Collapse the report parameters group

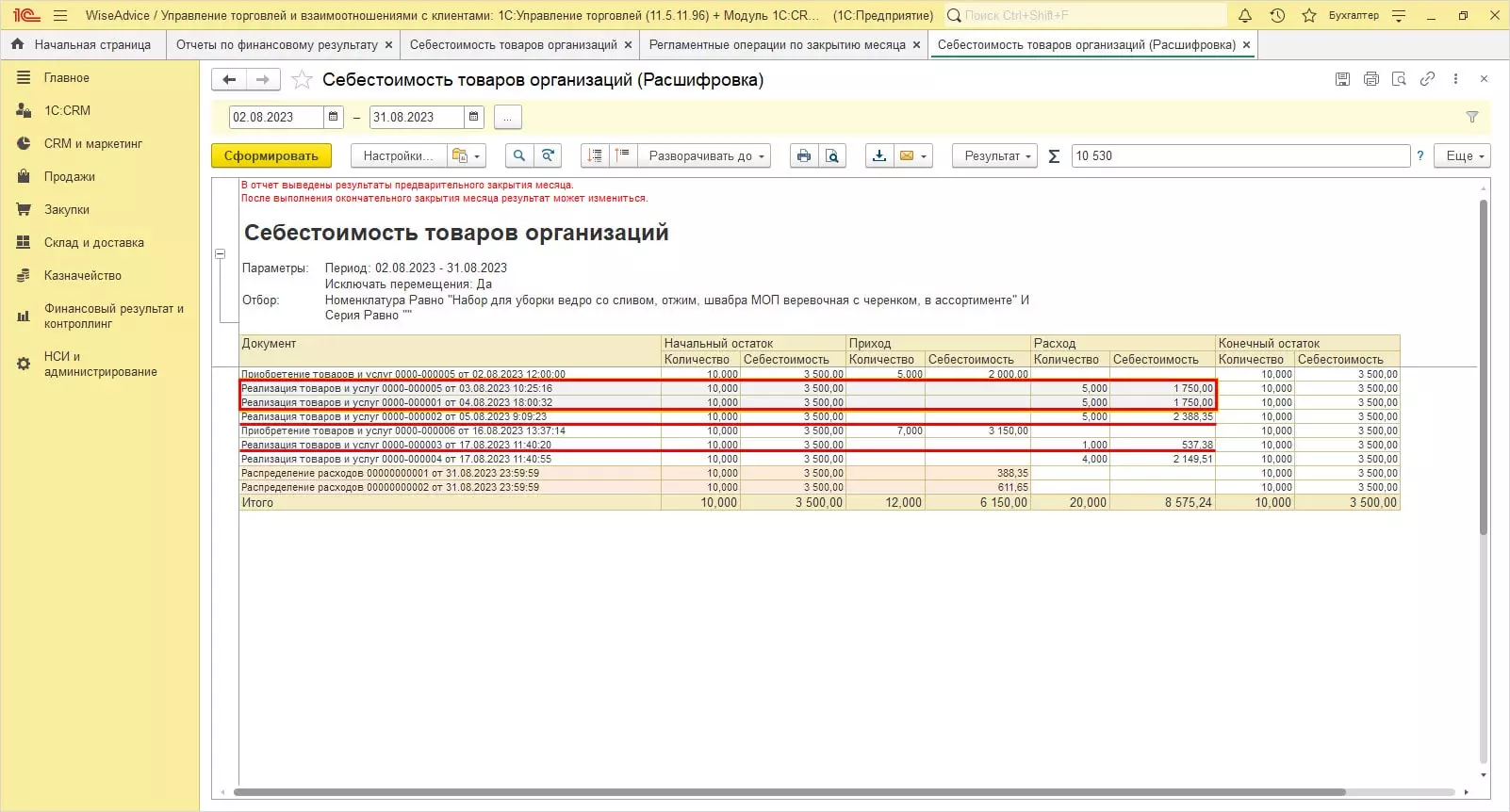220,254
